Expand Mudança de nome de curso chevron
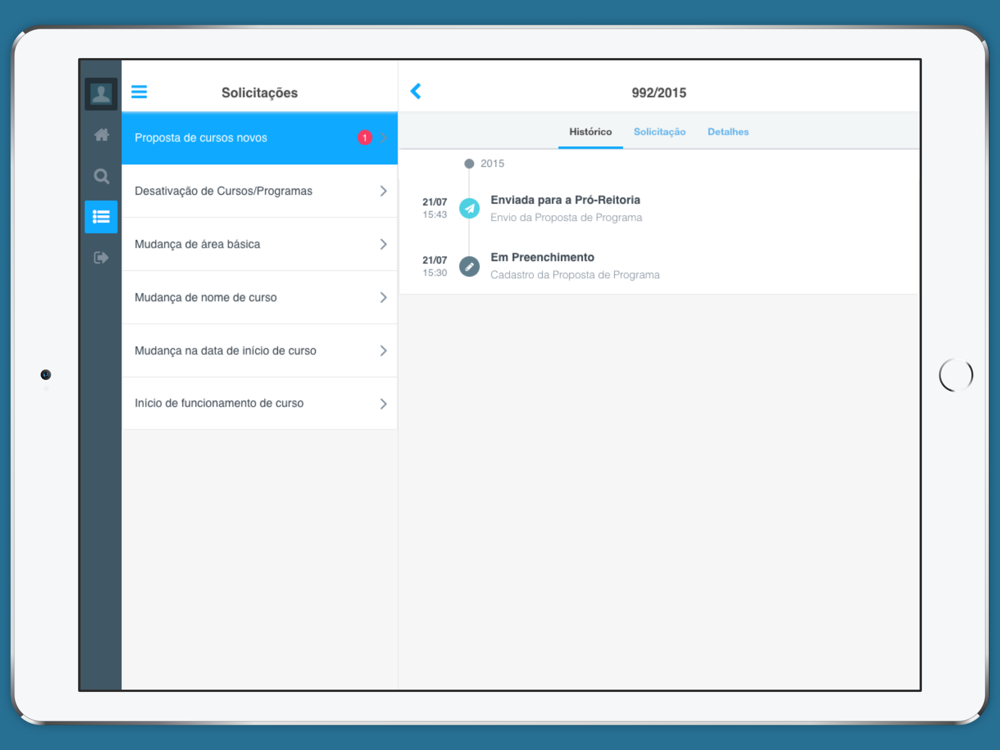 coord(383,297)
